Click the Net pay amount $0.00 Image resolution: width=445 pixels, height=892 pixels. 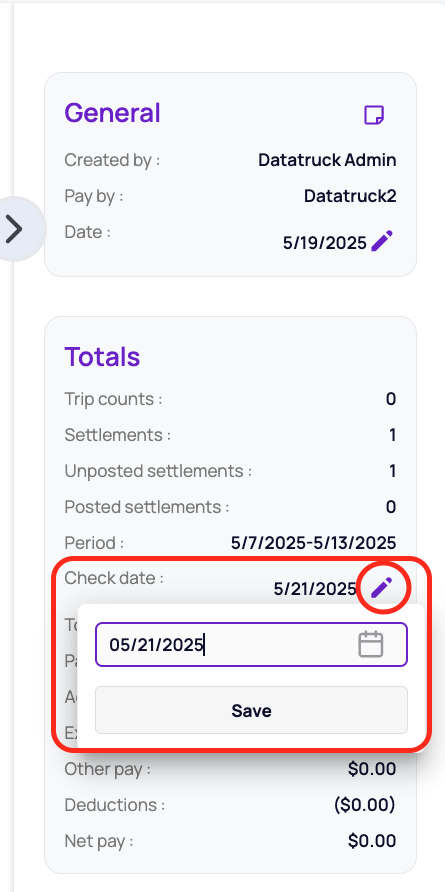(x=372, y=841)
